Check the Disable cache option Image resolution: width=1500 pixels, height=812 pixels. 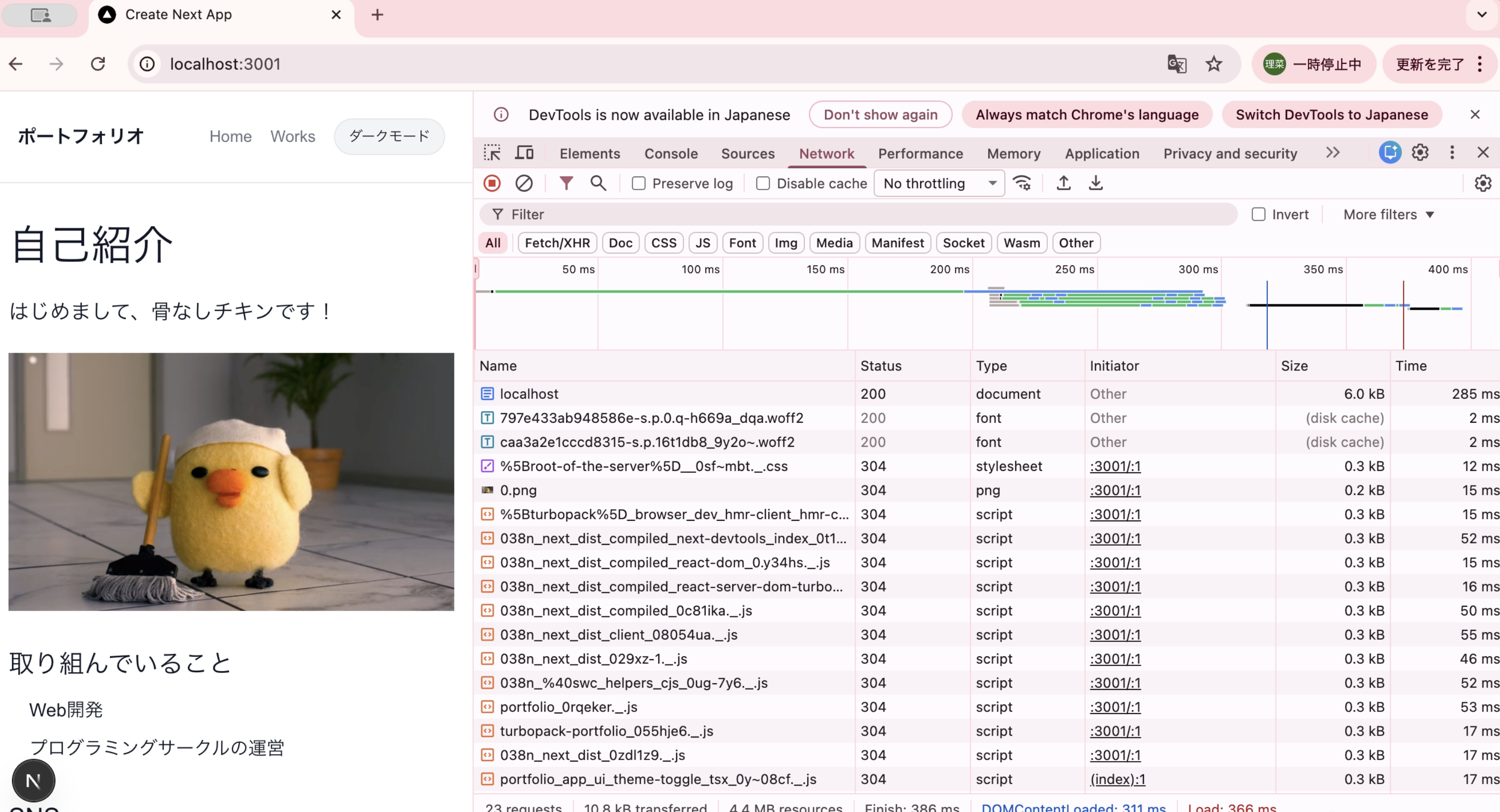pos(763,184)
